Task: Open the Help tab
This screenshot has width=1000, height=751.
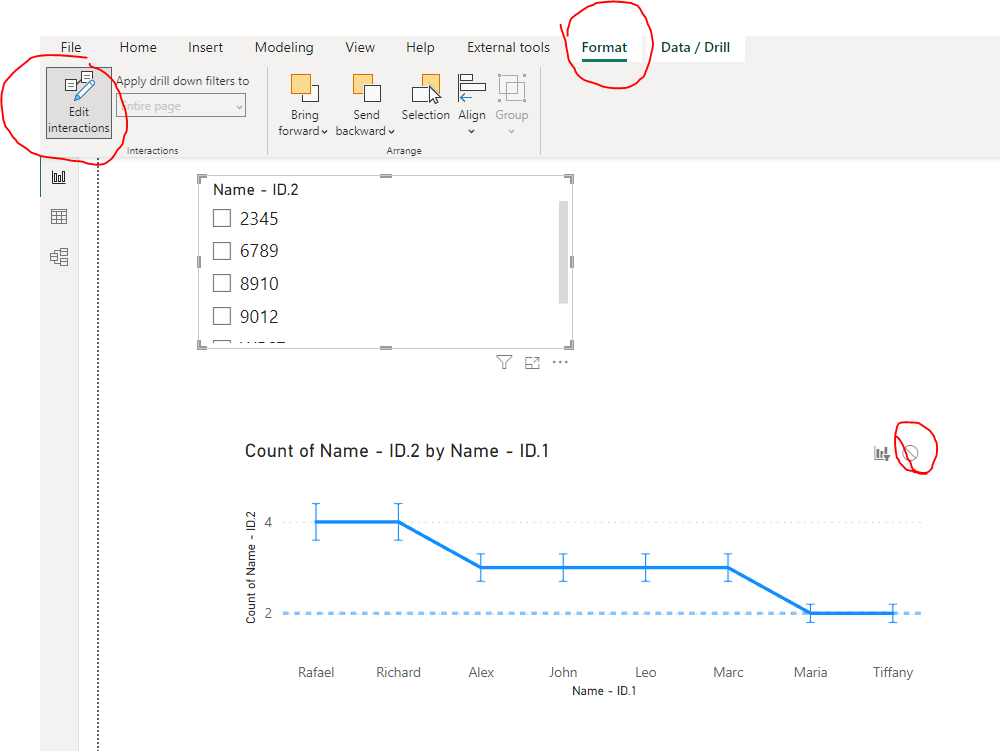Action: click(x=420, y=47)
